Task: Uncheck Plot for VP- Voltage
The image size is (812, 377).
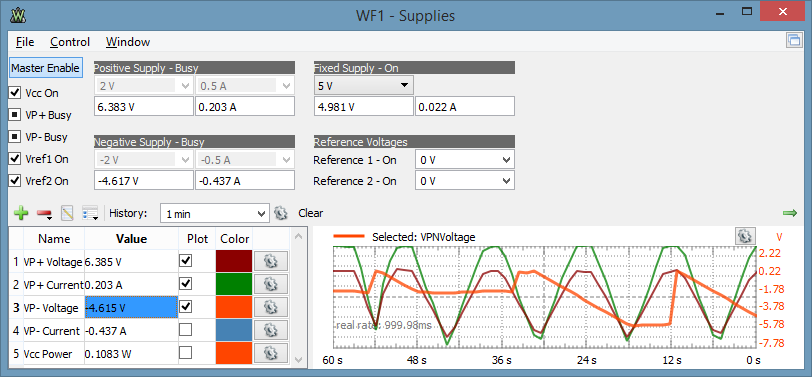Action: pos(185,307)
